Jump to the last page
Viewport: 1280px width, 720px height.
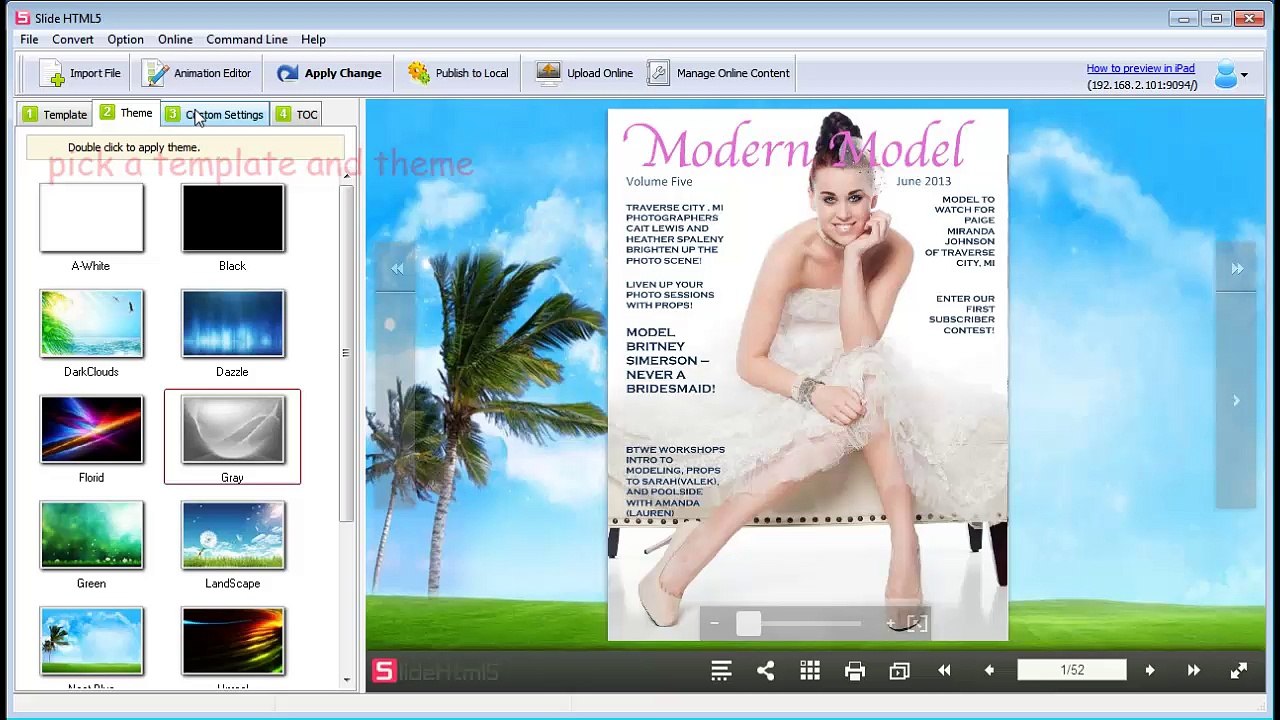tap(1194, 670)
